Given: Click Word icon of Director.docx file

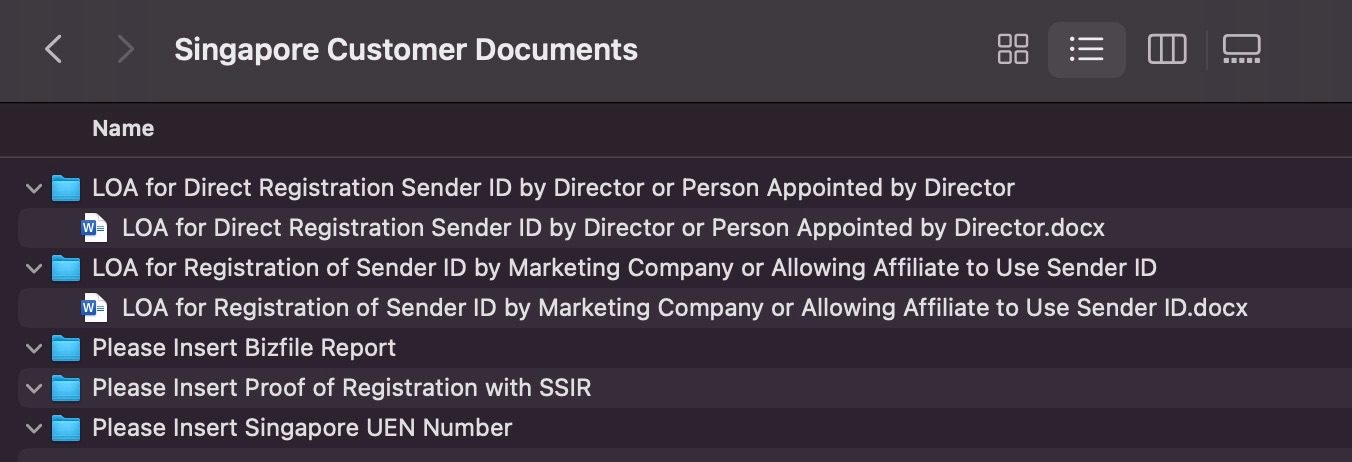Looking at the screenshot, I should coord(95,228).
